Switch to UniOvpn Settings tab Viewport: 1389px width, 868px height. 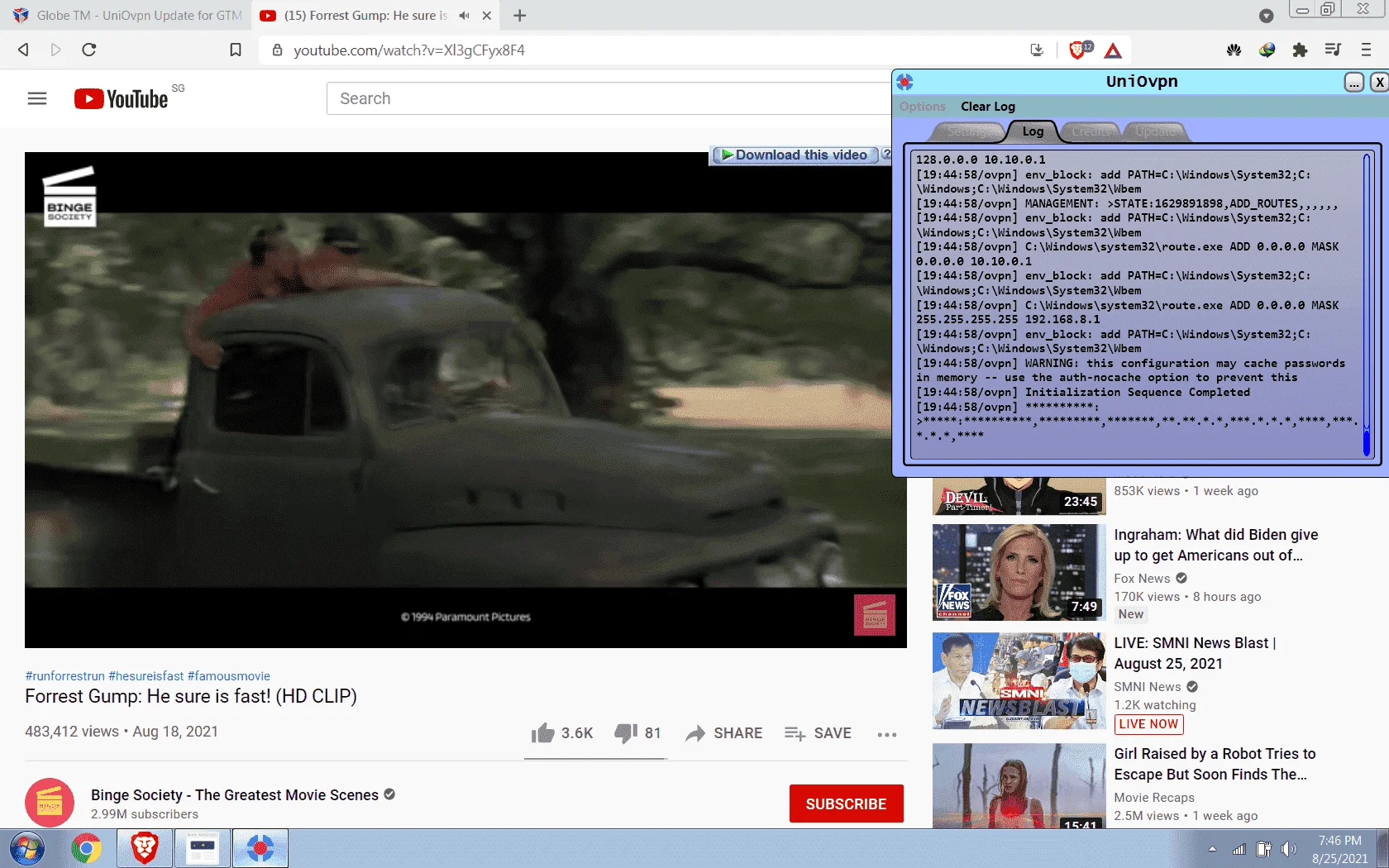[967, 131]
